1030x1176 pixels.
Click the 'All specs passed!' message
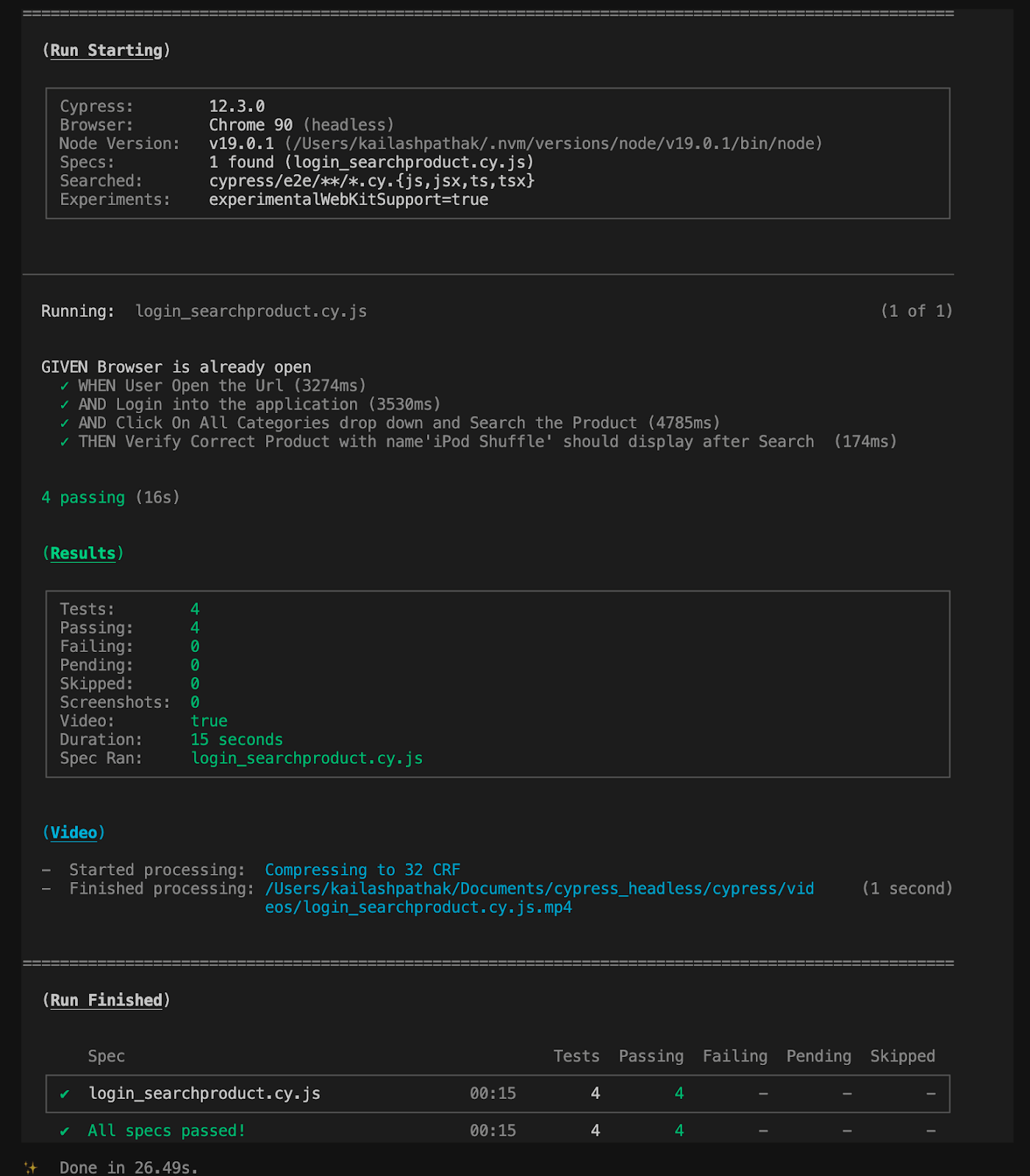pos(167,1130)
